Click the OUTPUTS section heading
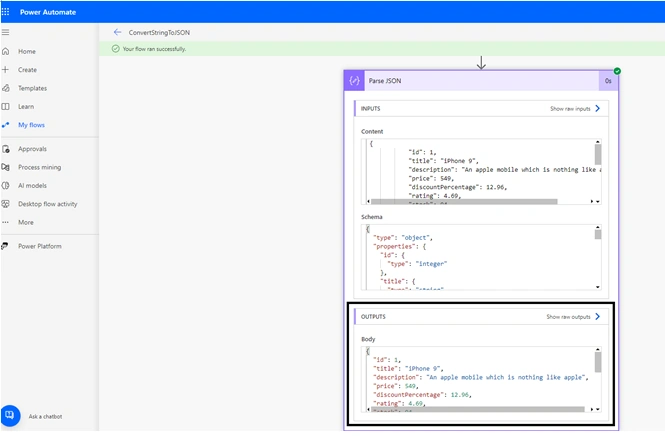Image resolution: width=665 pixels, height=436 pixels. (373, 317)
